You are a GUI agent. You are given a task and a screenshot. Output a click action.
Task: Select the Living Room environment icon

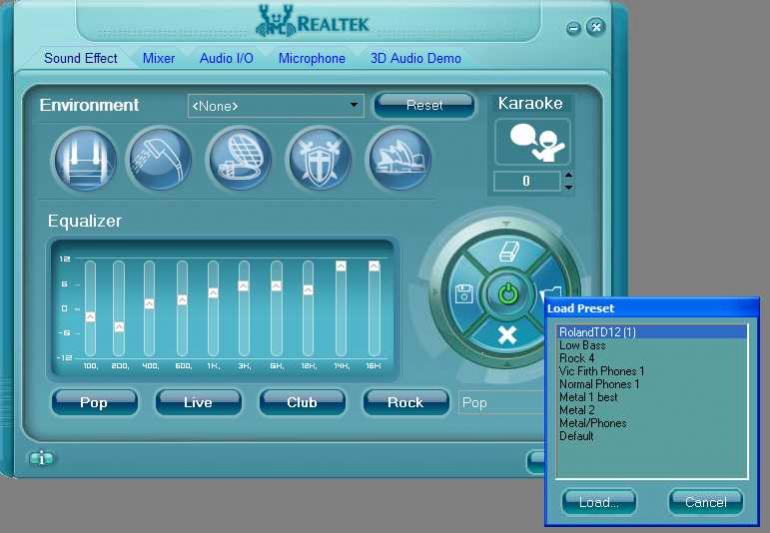click(84, 160)
